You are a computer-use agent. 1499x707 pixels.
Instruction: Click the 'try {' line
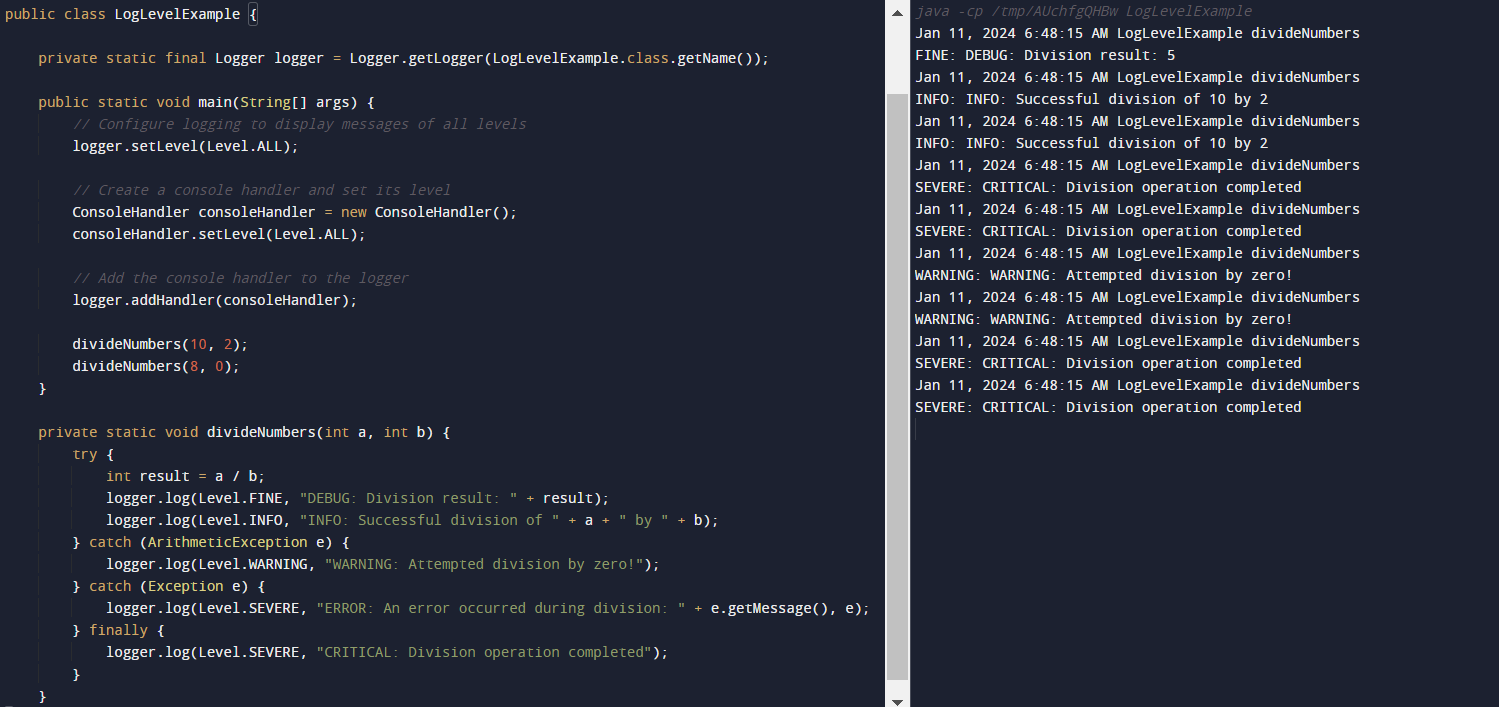93,454
